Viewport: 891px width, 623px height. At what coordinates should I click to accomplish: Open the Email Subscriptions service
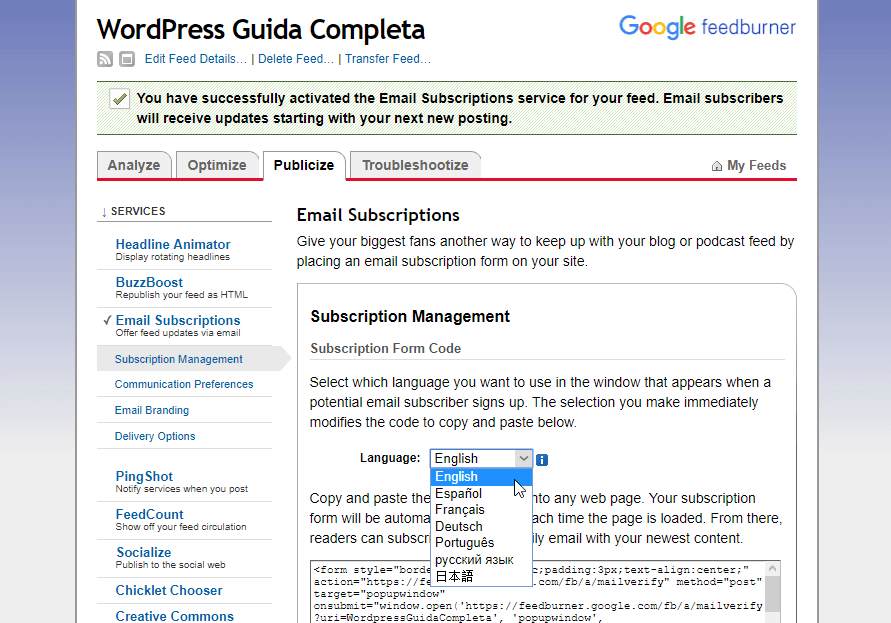tap(178, 321)
